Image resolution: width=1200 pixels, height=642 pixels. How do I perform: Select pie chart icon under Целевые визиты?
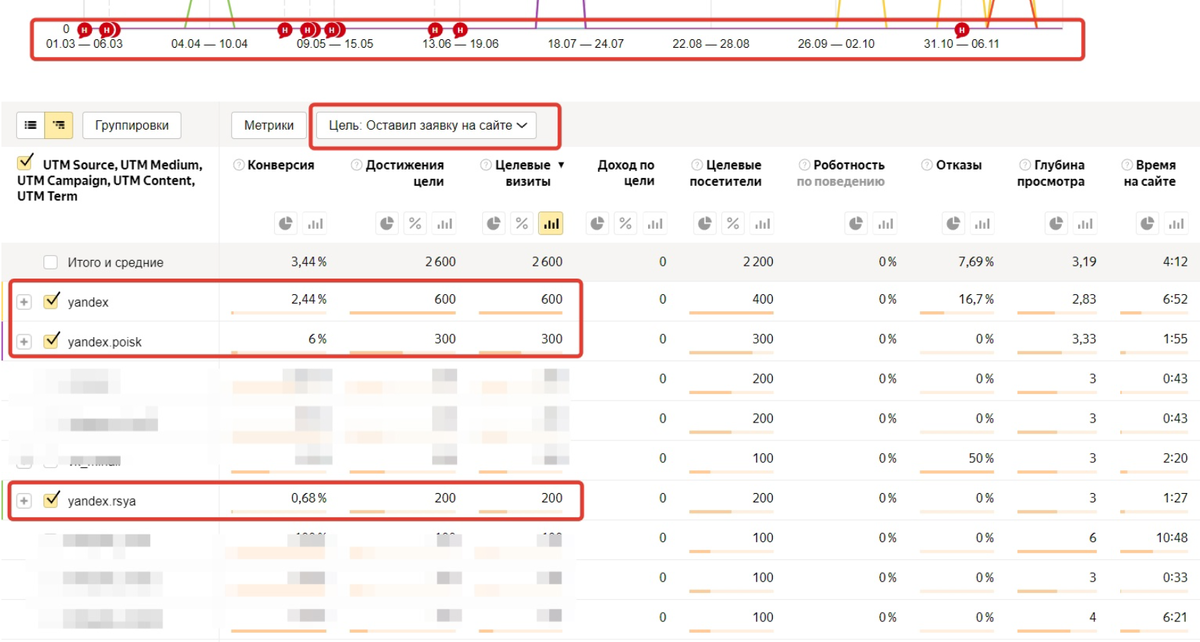[493, 224]
